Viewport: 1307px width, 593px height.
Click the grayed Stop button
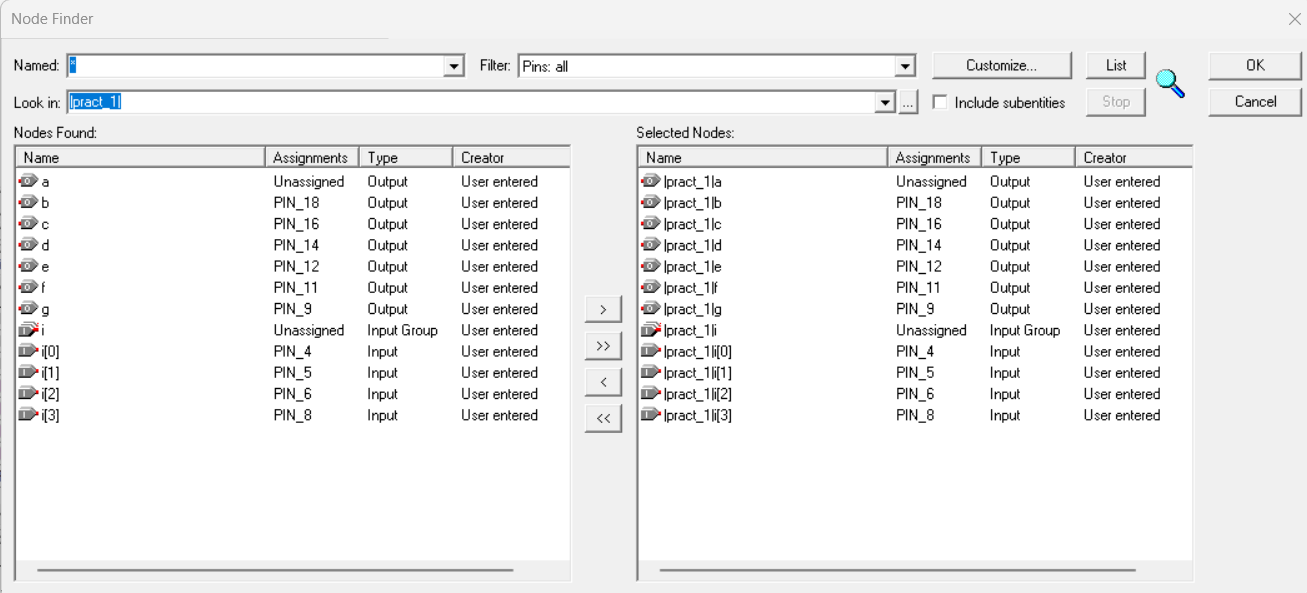pos(1116,101)
